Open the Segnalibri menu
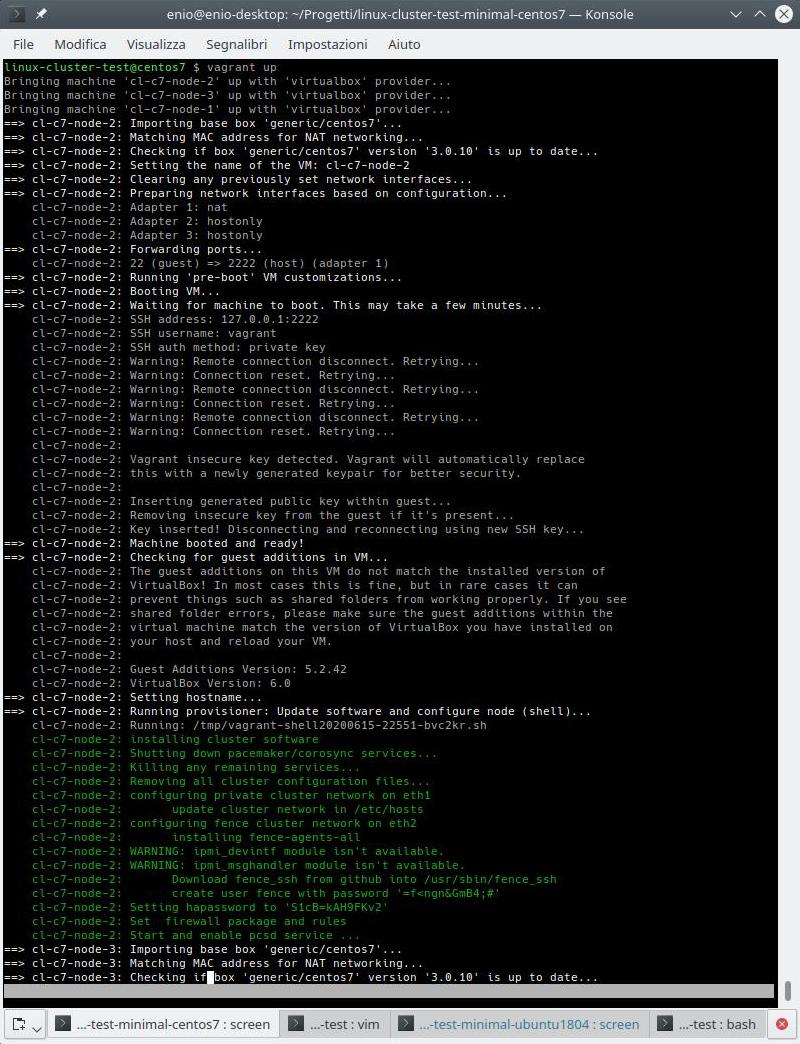This screenshot has height=1044, width=800. [x=237, y=44]
